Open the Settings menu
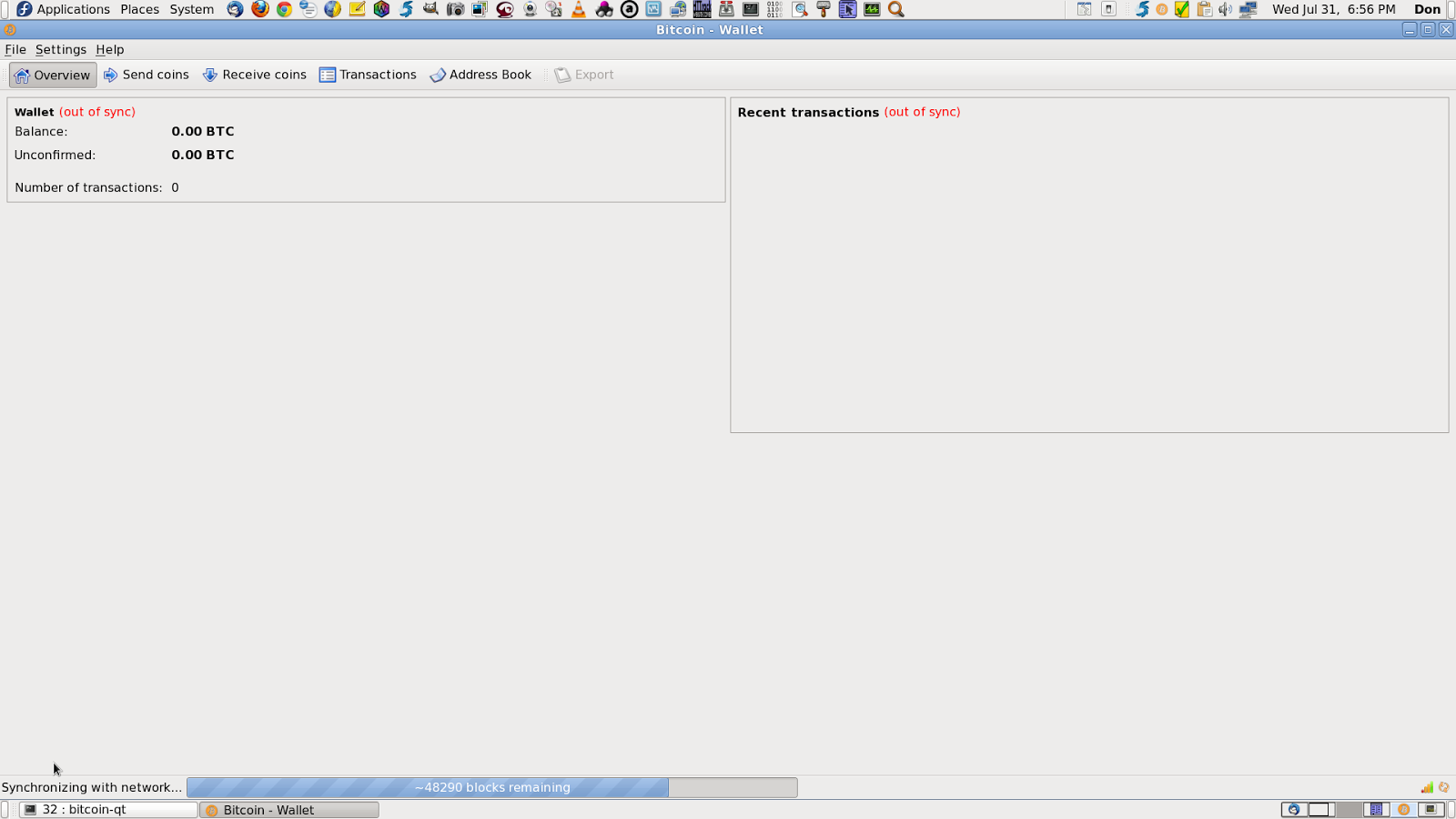 [x=61, y=49]
